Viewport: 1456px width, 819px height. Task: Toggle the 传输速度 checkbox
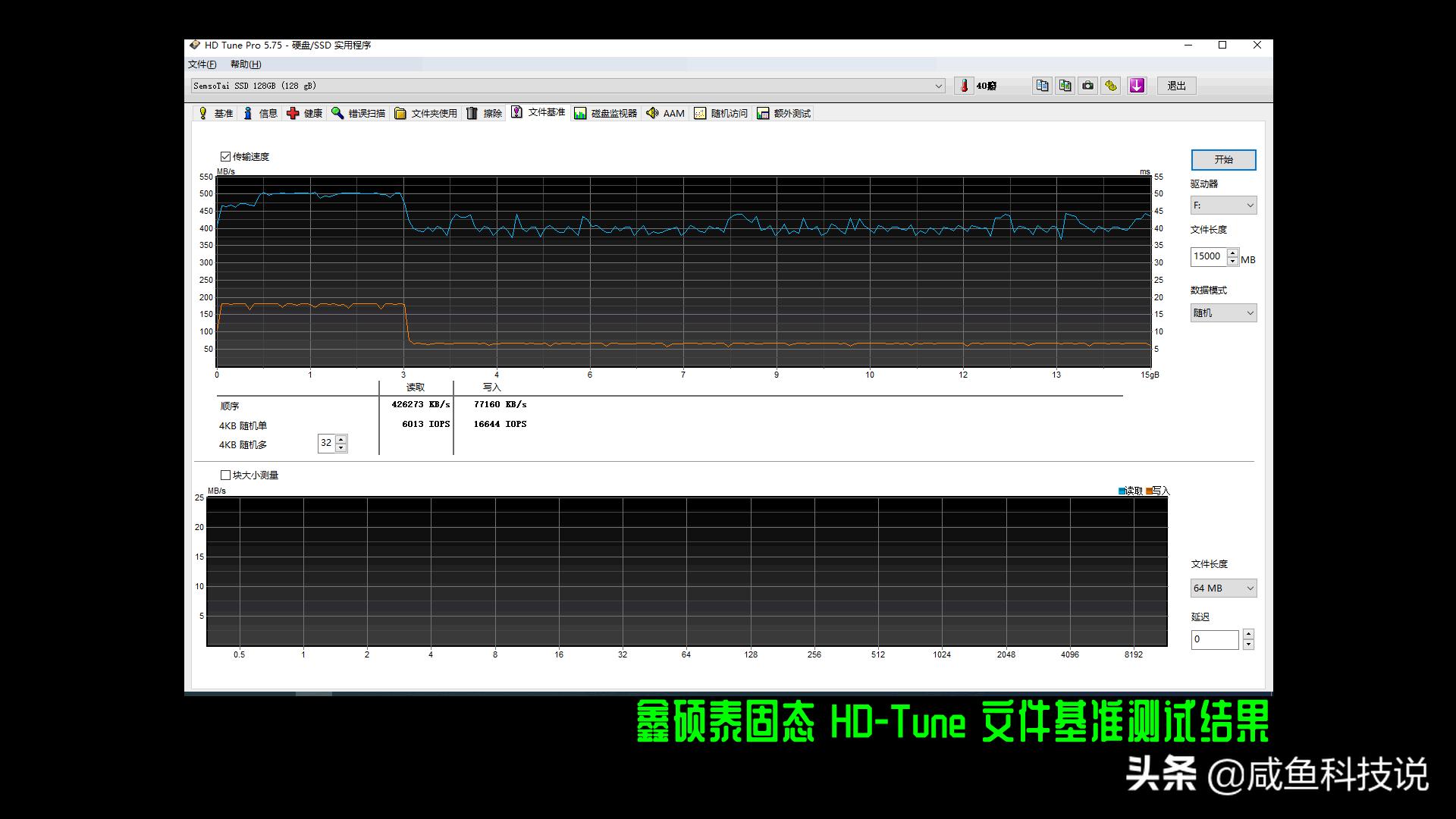[225, 156]
